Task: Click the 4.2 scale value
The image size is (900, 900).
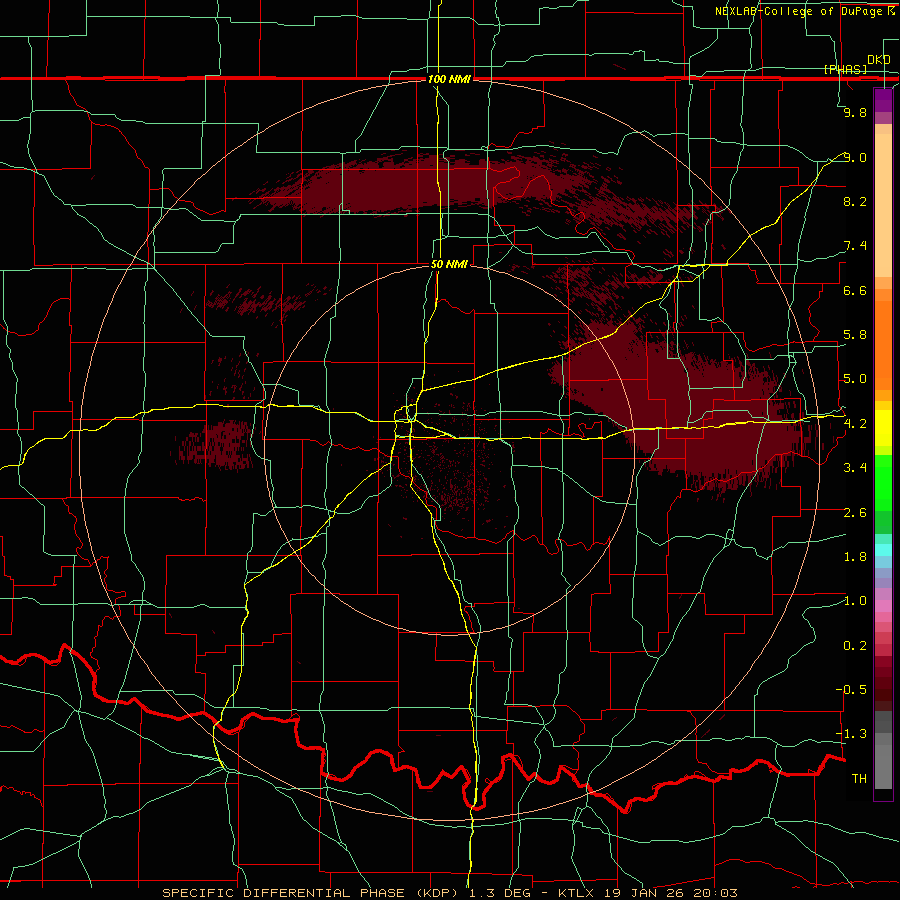Action: tap(855, 424)
